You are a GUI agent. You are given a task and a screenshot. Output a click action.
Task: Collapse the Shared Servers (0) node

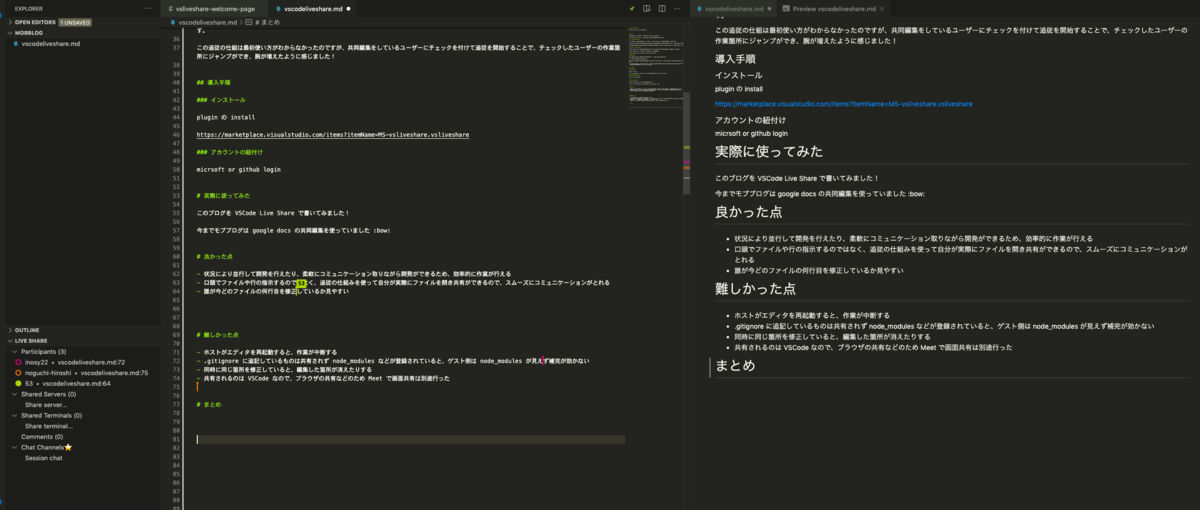(14, 394)
